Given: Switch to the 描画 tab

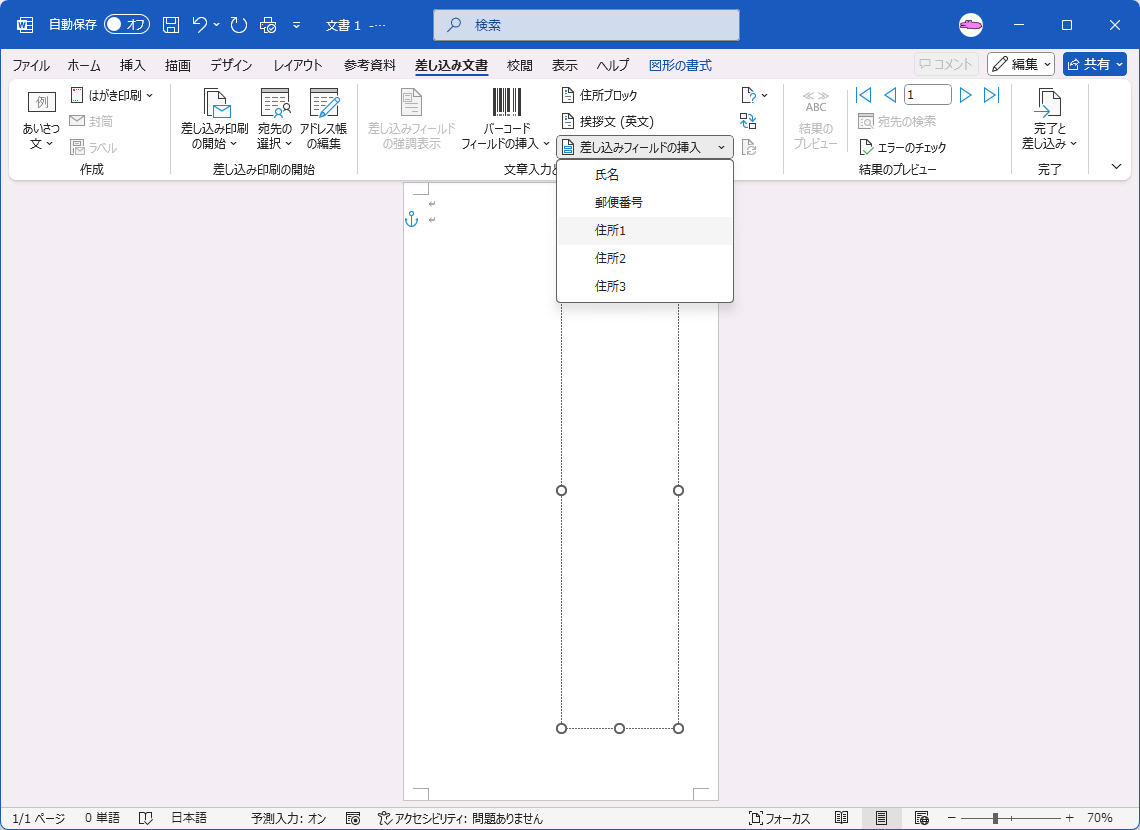Looking at the screenshot, I should coord(177,65).
